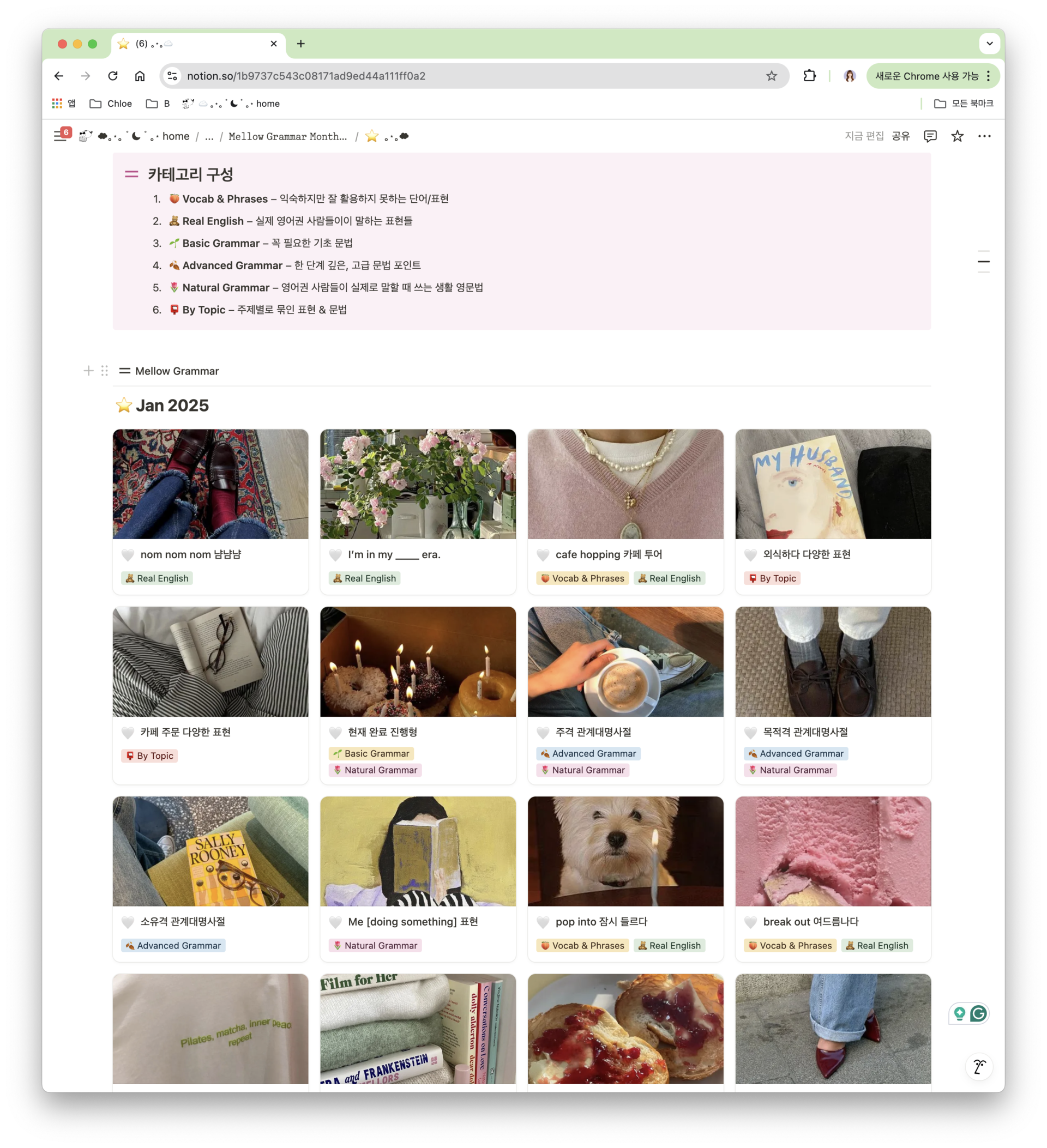Viewport: 1047px width, 1148px height.
Task: Toggle the heart on break out card
Action: point(750,922)
